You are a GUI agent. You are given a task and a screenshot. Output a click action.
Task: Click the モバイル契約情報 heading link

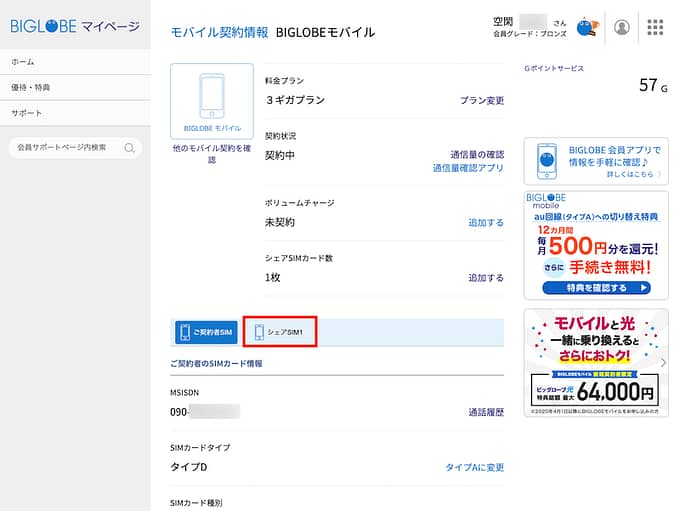tap(219, 33)
